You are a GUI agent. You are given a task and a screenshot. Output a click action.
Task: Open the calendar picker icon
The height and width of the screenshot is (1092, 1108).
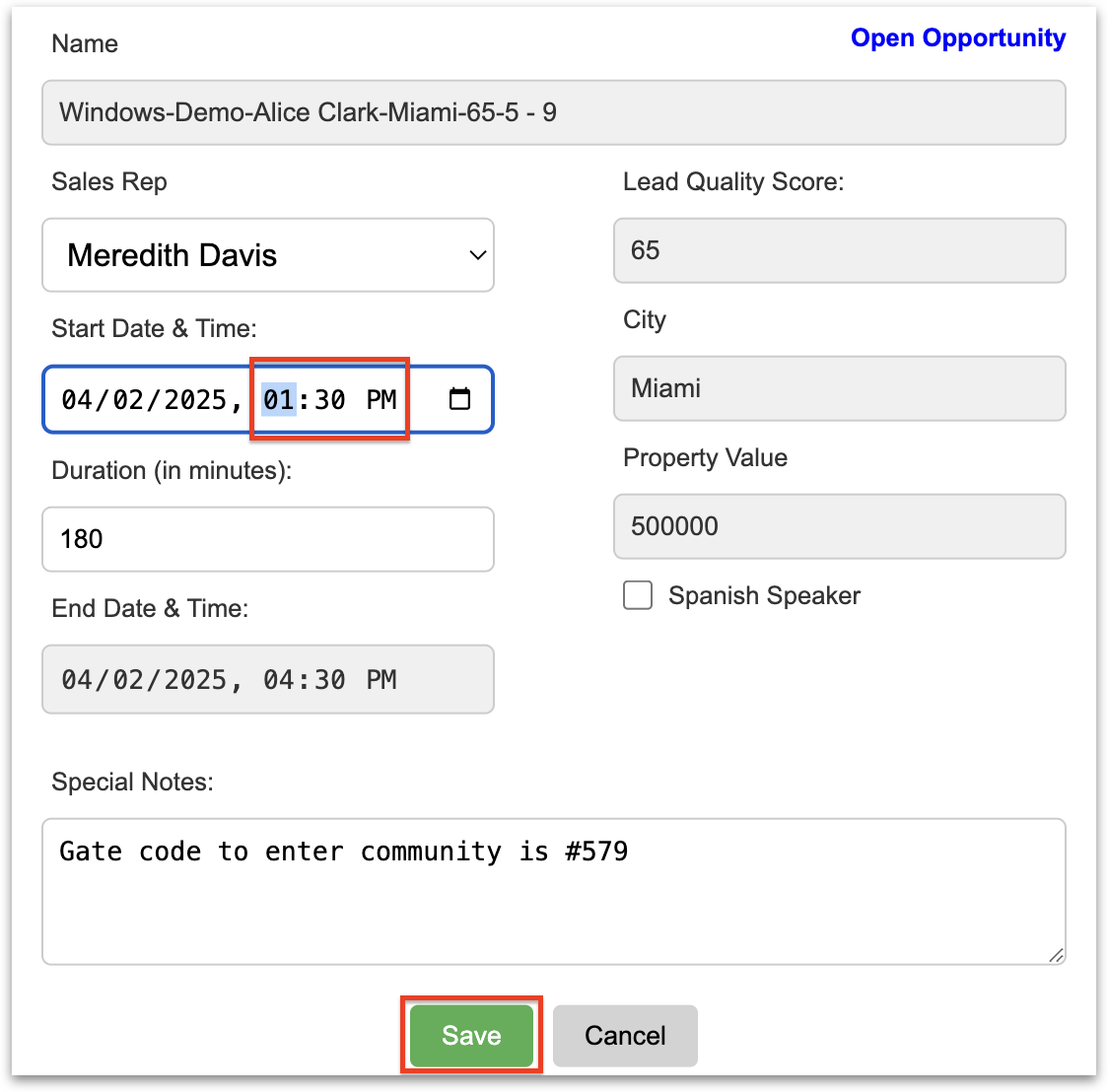pos(459,399)
